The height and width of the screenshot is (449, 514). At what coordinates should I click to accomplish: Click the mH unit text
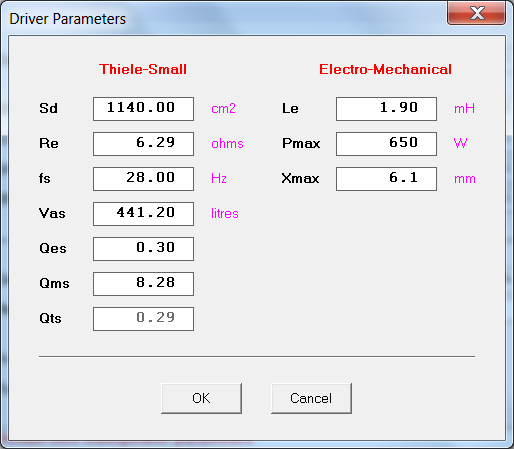click(x=464, y=109)
